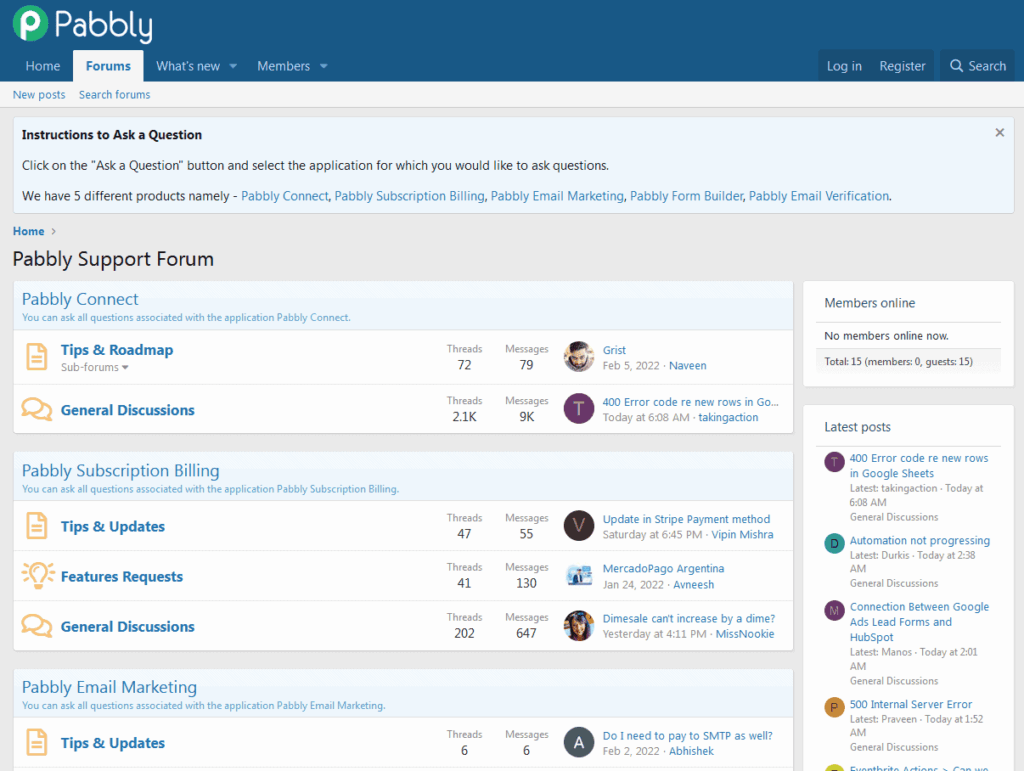1024x771 pixels.
Task: Click the purple T avatar in Latest posts
Action: [834, 462]
